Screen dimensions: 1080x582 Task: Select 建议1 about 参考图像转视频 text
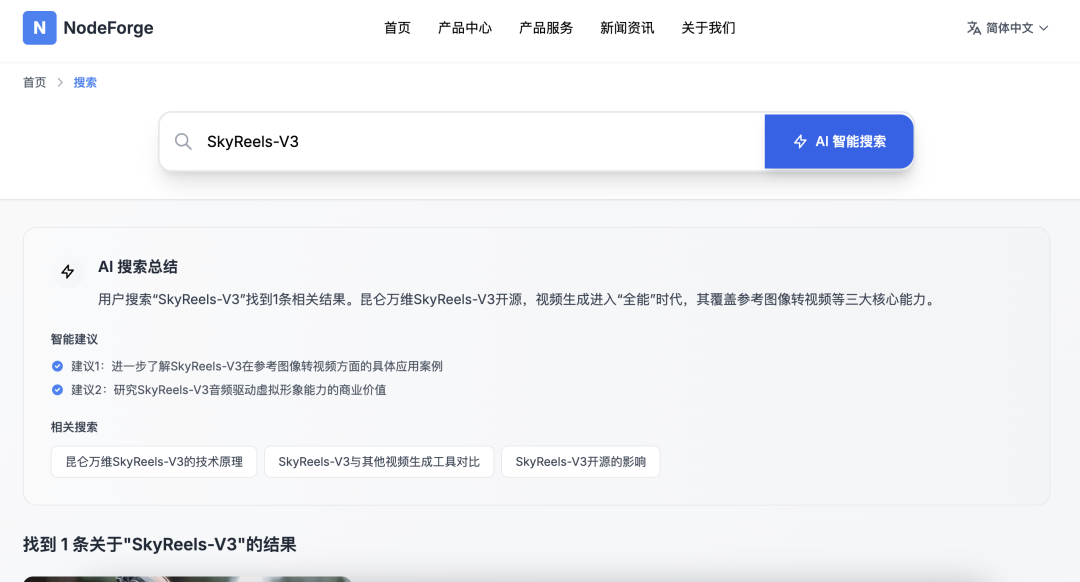coord(257,366)
